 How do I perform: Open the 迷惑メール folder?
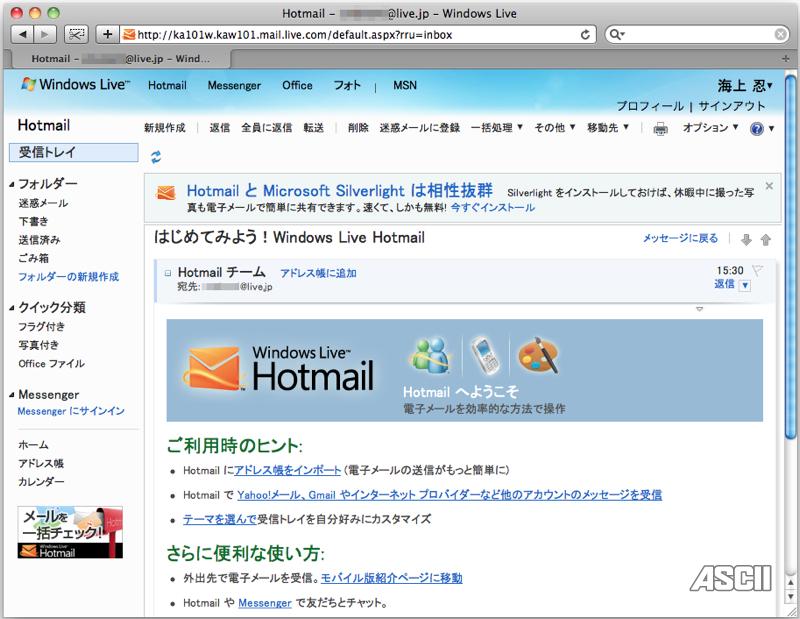(43, 203)
